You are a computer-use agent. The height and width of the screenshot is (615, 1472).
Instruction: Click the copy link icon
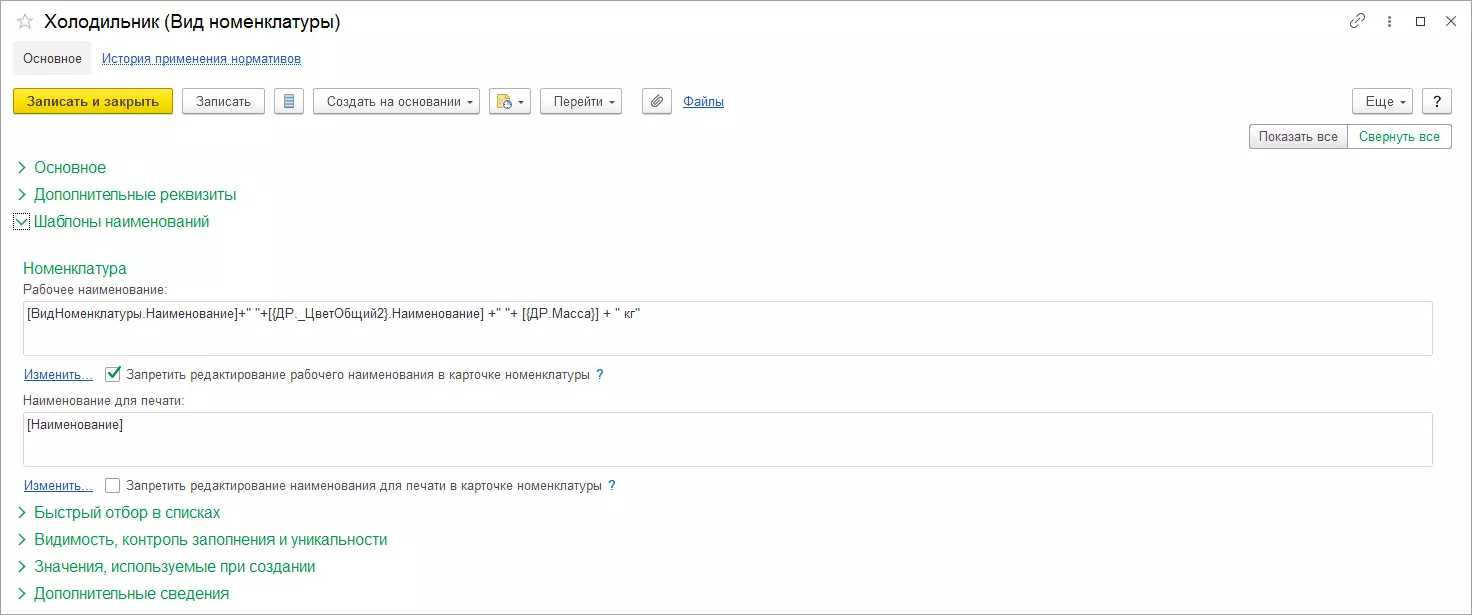[1357, 21]
